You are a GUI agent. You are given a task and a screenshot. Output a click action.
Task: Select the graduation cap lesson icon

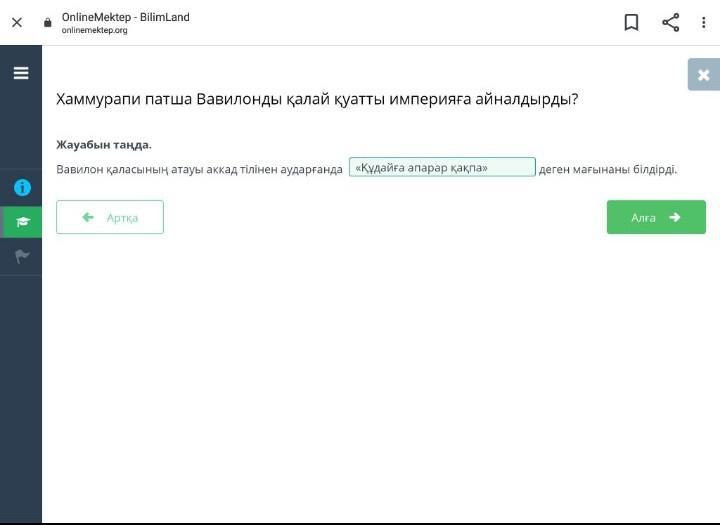pos(22,222)
